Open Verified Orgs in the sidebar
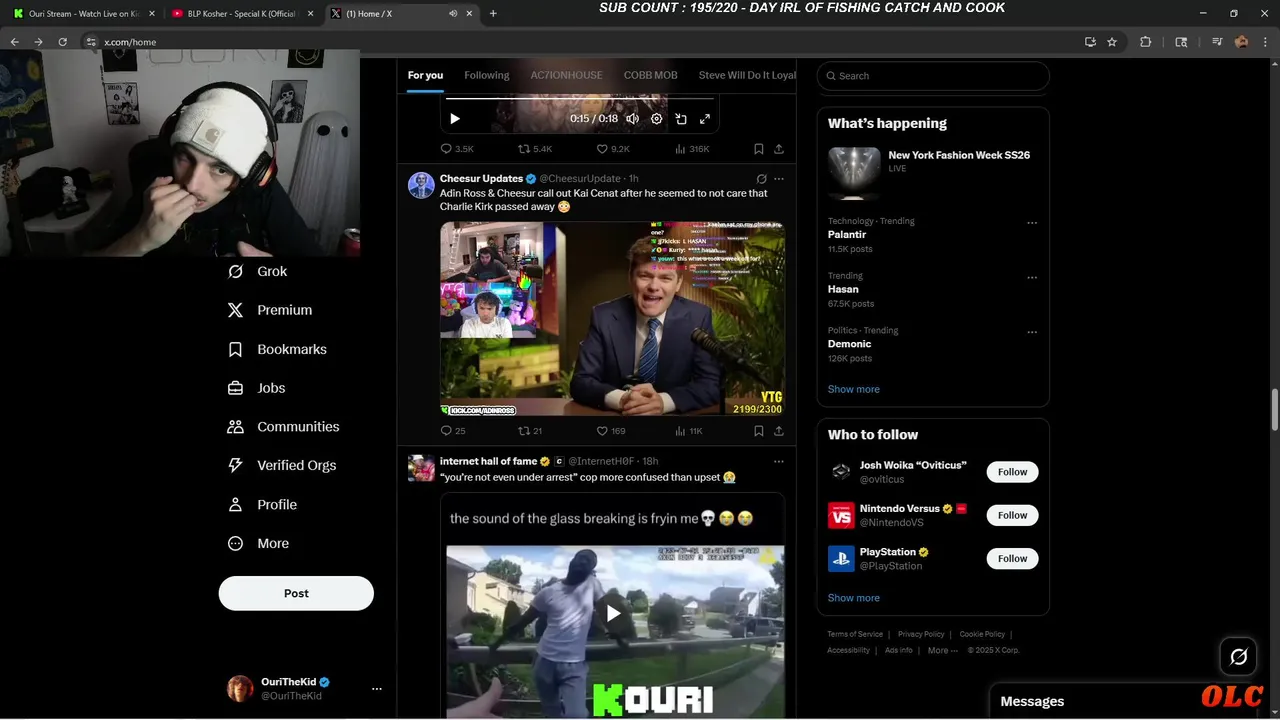The image size is (1280, 720). click(282, 465)
